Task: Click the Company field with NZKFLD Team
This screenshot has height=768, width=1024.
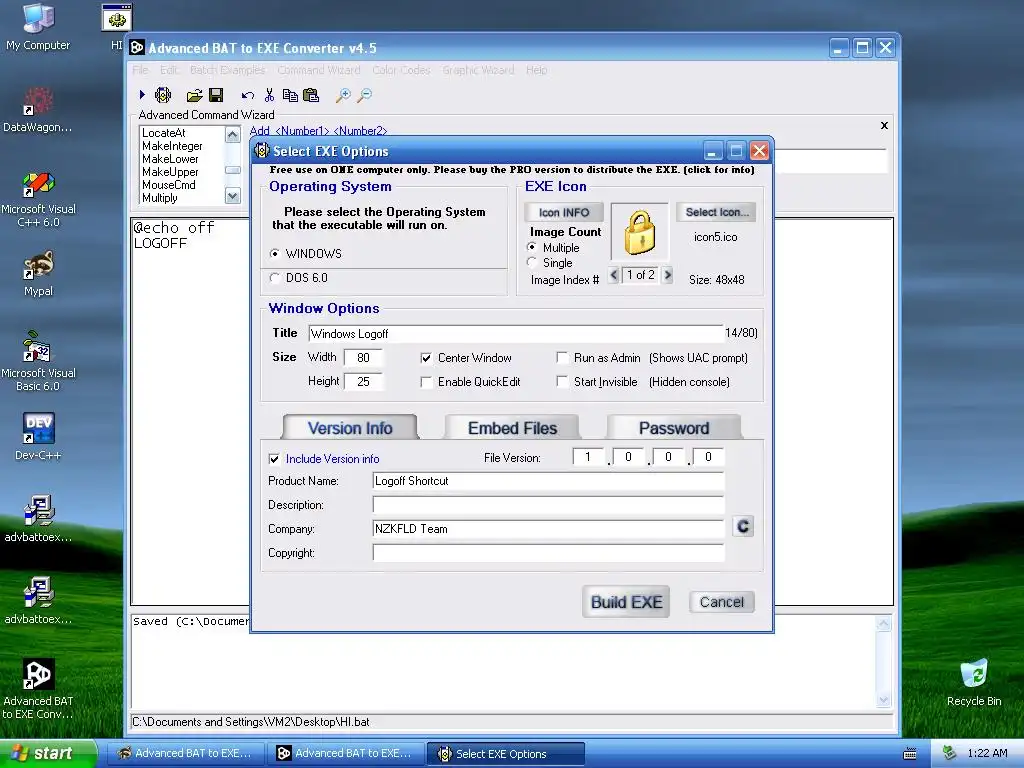Action: (x=548, y=529)
